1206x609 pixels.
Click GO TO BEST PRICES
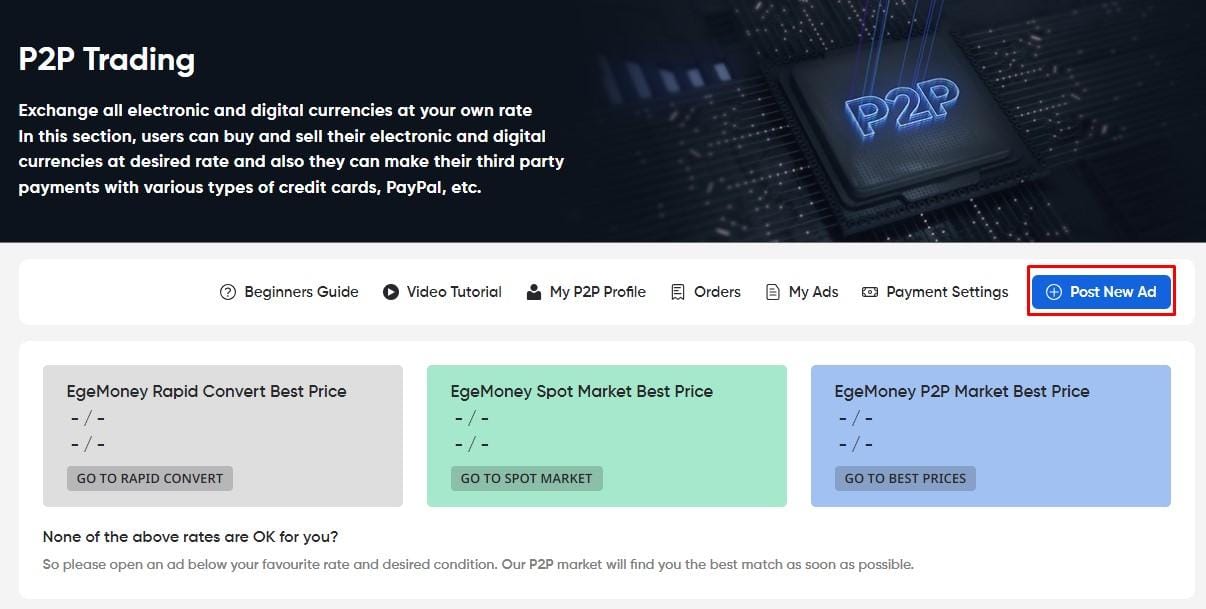pyautogui.click(x=904, y=478)
